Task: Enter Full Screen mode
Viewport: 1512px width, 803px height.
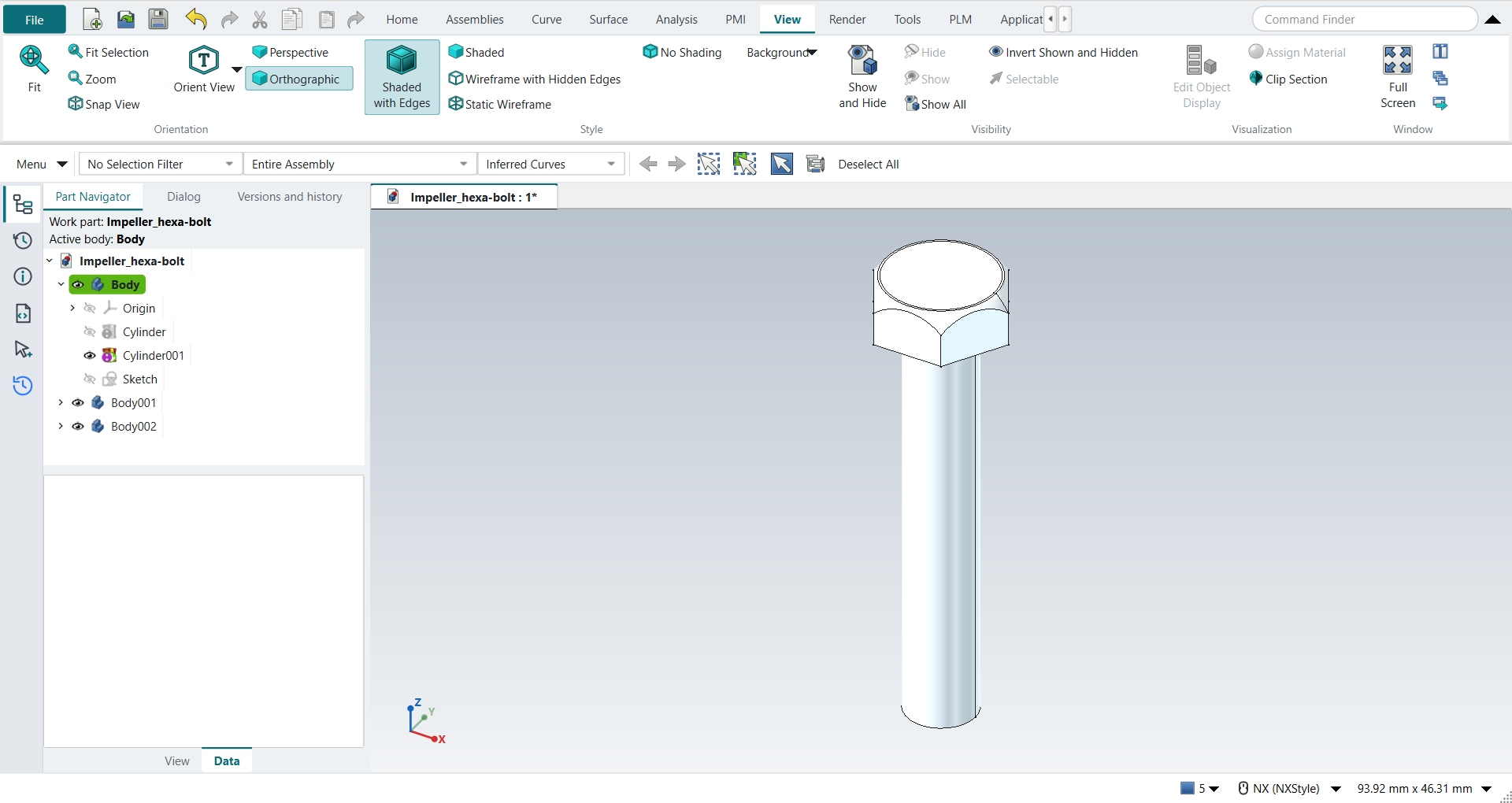Action: click(1398, 76)
